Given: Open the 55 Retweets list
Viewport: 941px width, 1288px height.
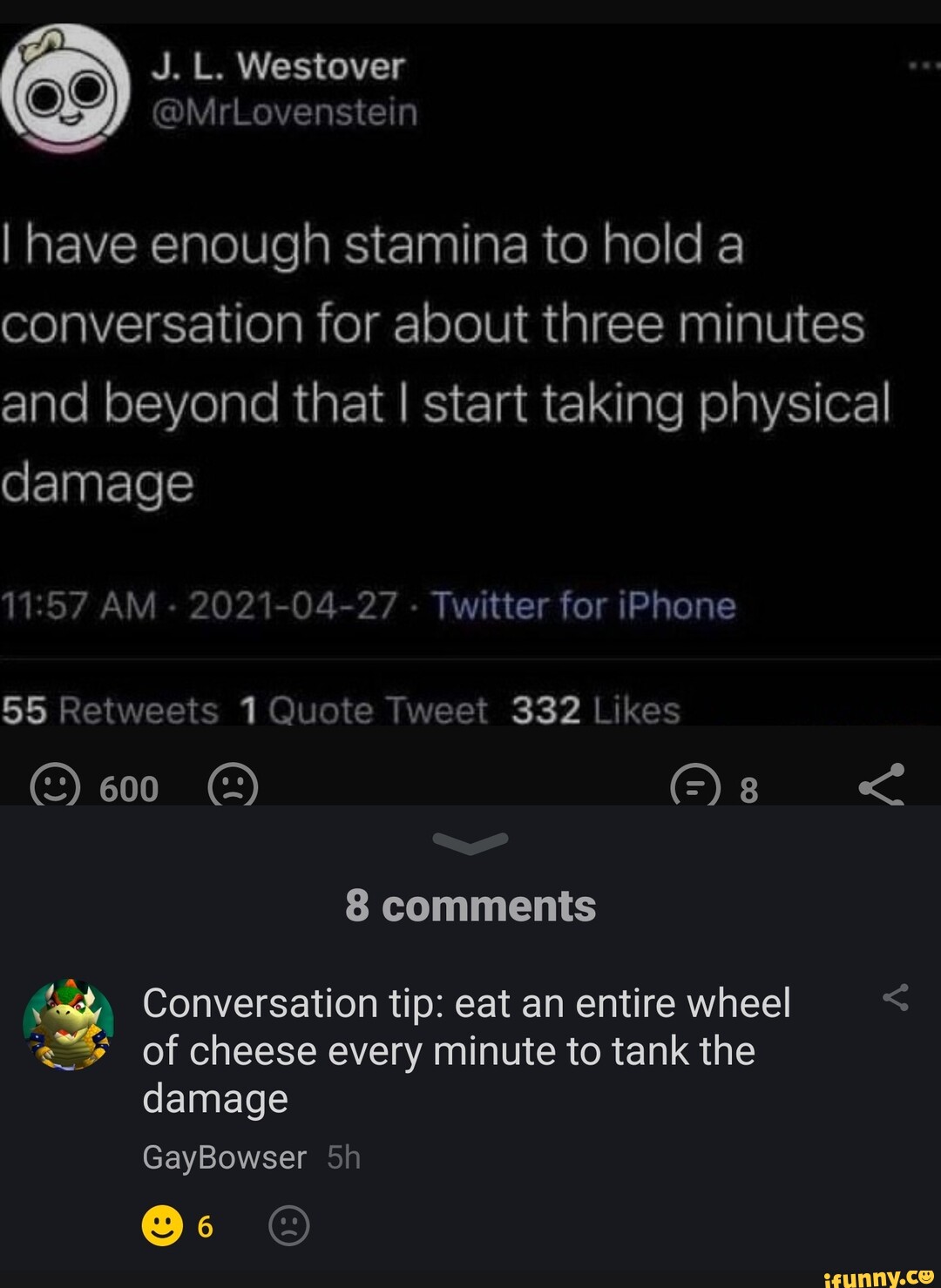Looking at the screenshot, I should tap(110, 711).
